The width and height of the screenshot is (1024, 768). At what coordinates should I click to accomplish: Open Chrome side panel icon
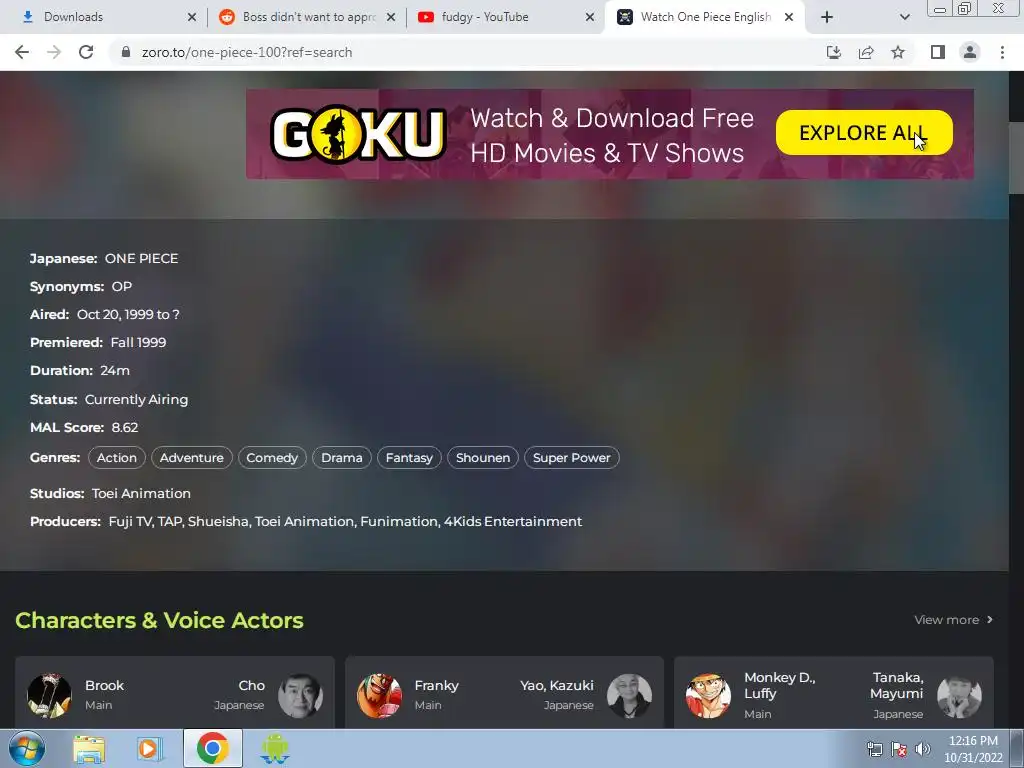click(938, 52)
